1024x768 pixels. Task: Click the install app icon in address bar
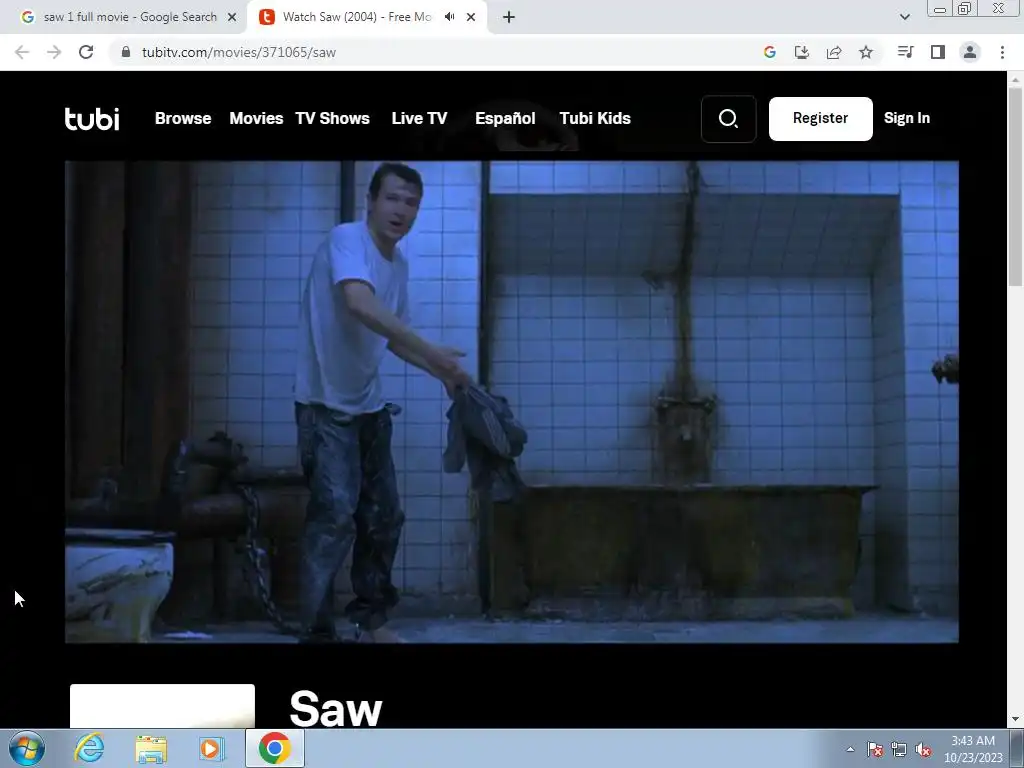coord(802,52)
